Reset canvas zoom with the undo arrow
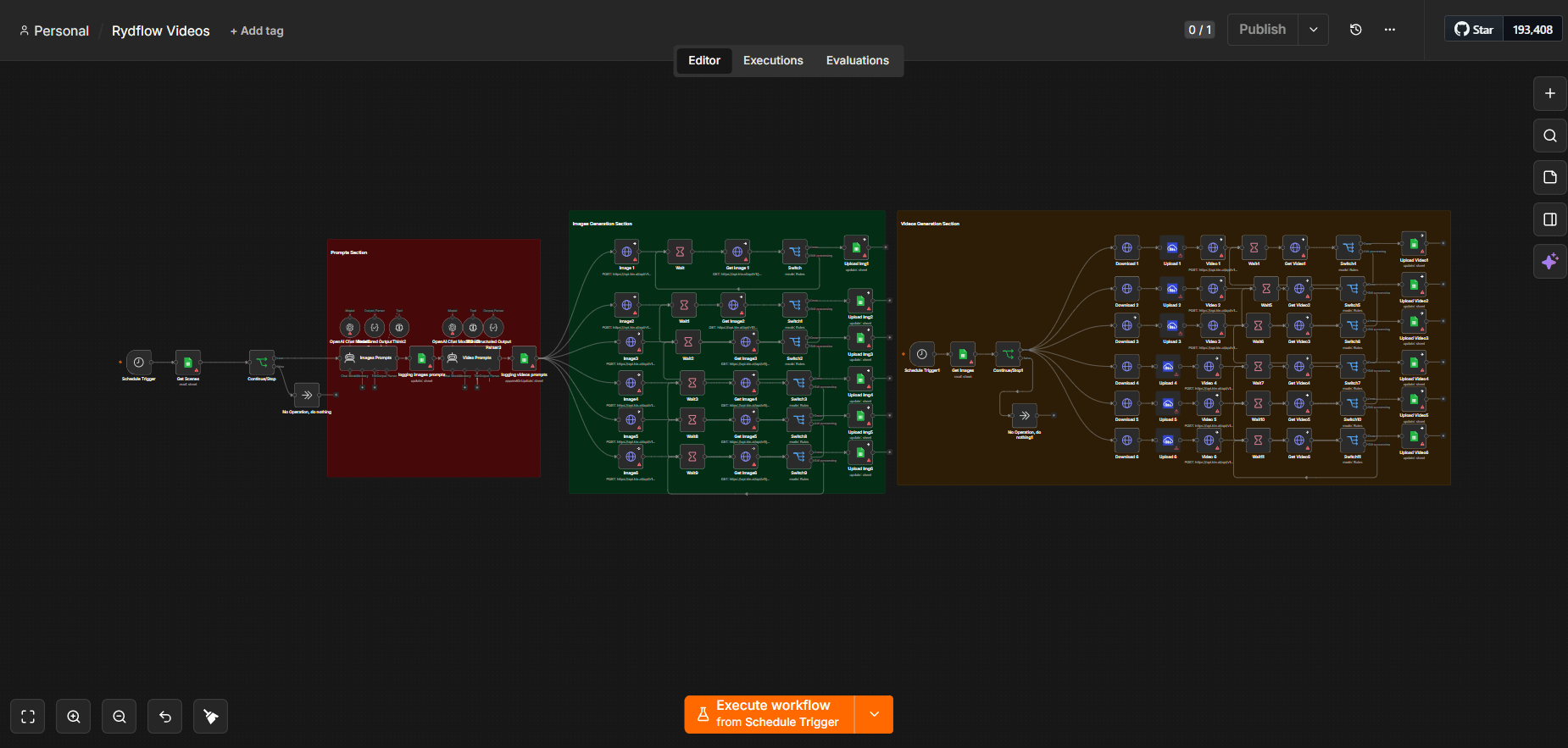The image size is (1568, 748). click(x=165, y=717)
